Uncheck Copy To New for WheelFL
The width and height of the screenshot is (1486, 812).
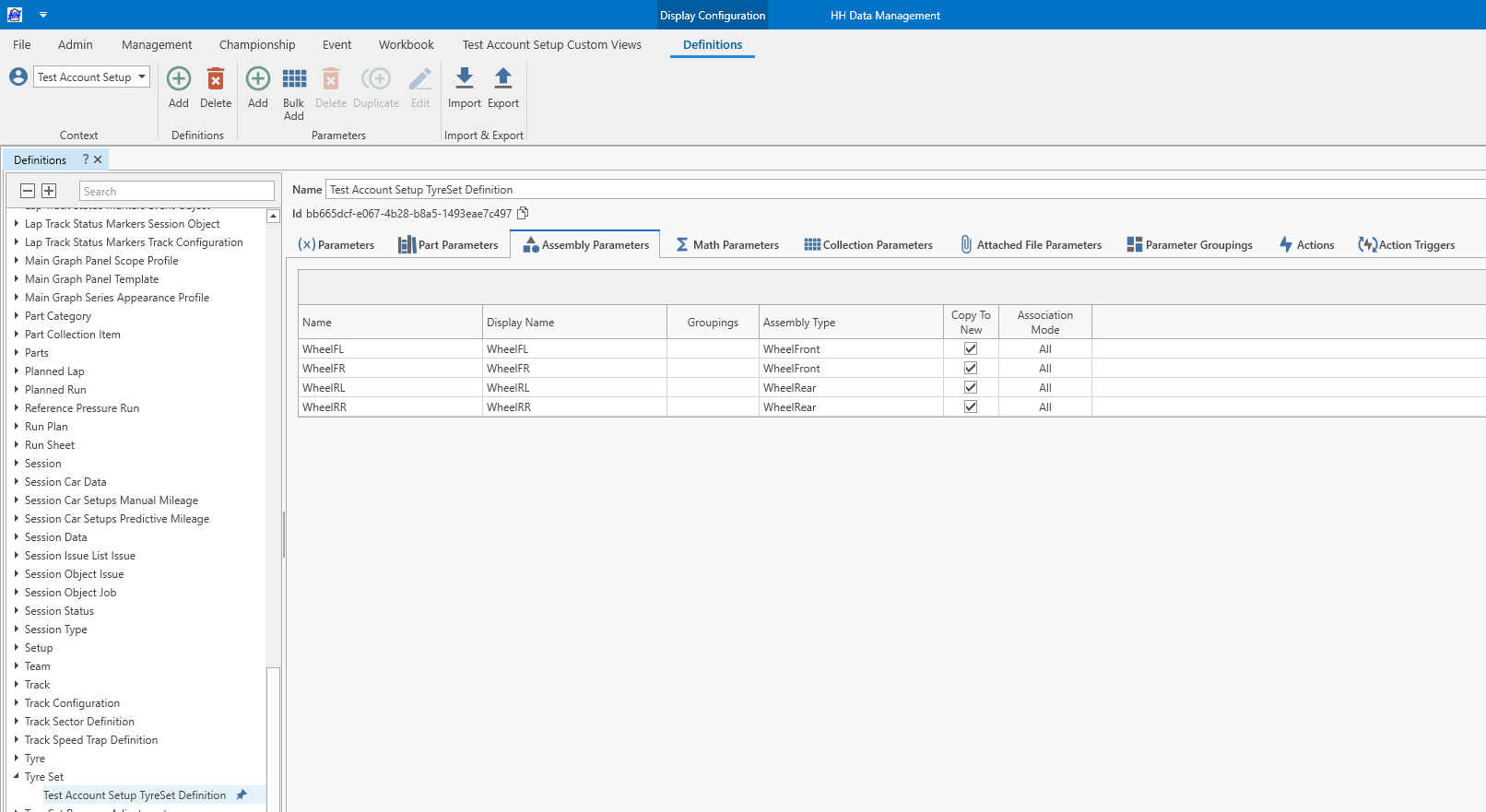point(971,348)
